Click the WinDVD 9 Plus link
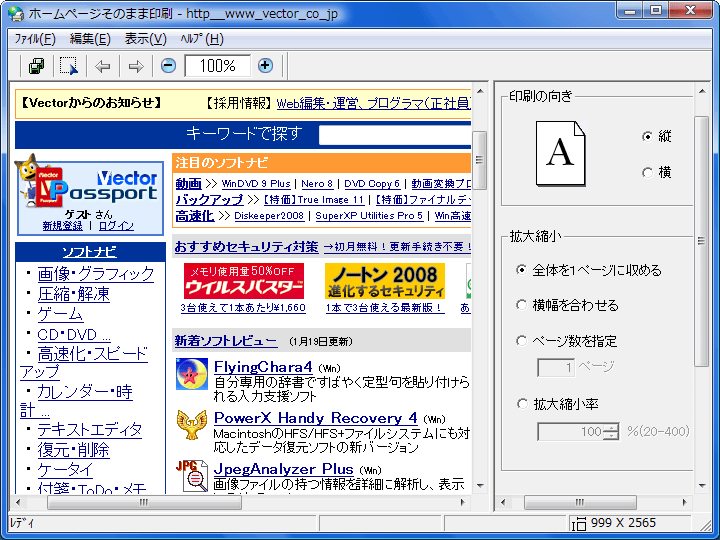This screenshot has width=720, height=540. (256, 184)
